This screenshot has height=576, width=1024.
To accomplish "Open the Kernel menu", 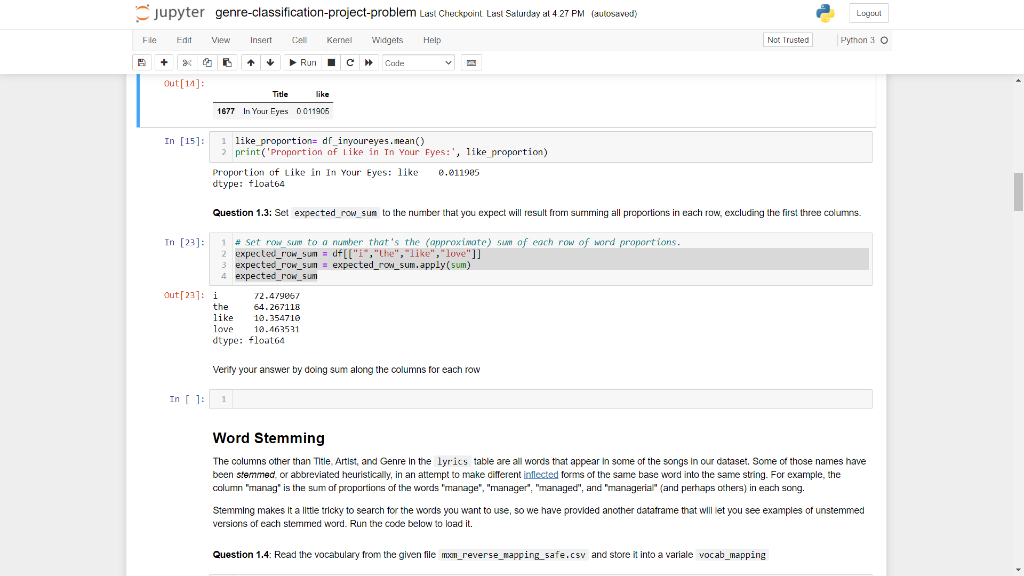I will (339, 40).
